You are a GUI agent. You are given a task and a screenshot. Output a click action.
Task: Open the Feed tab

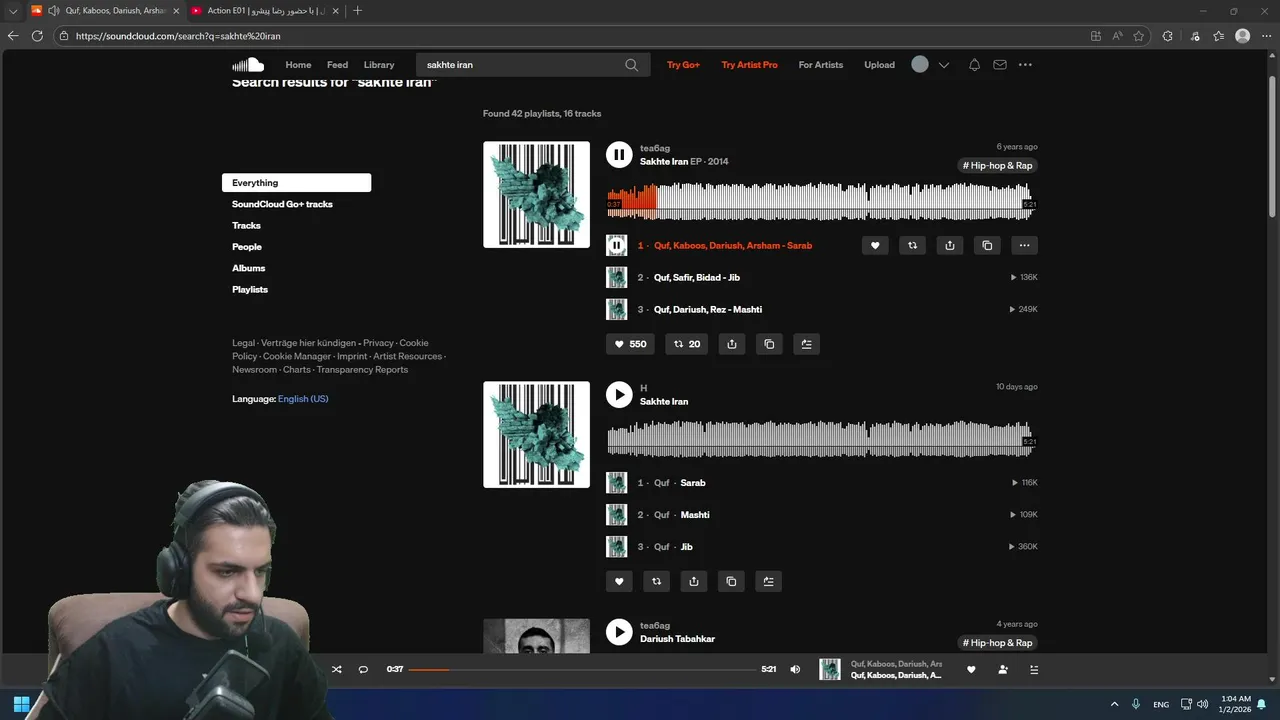(337, 65)
